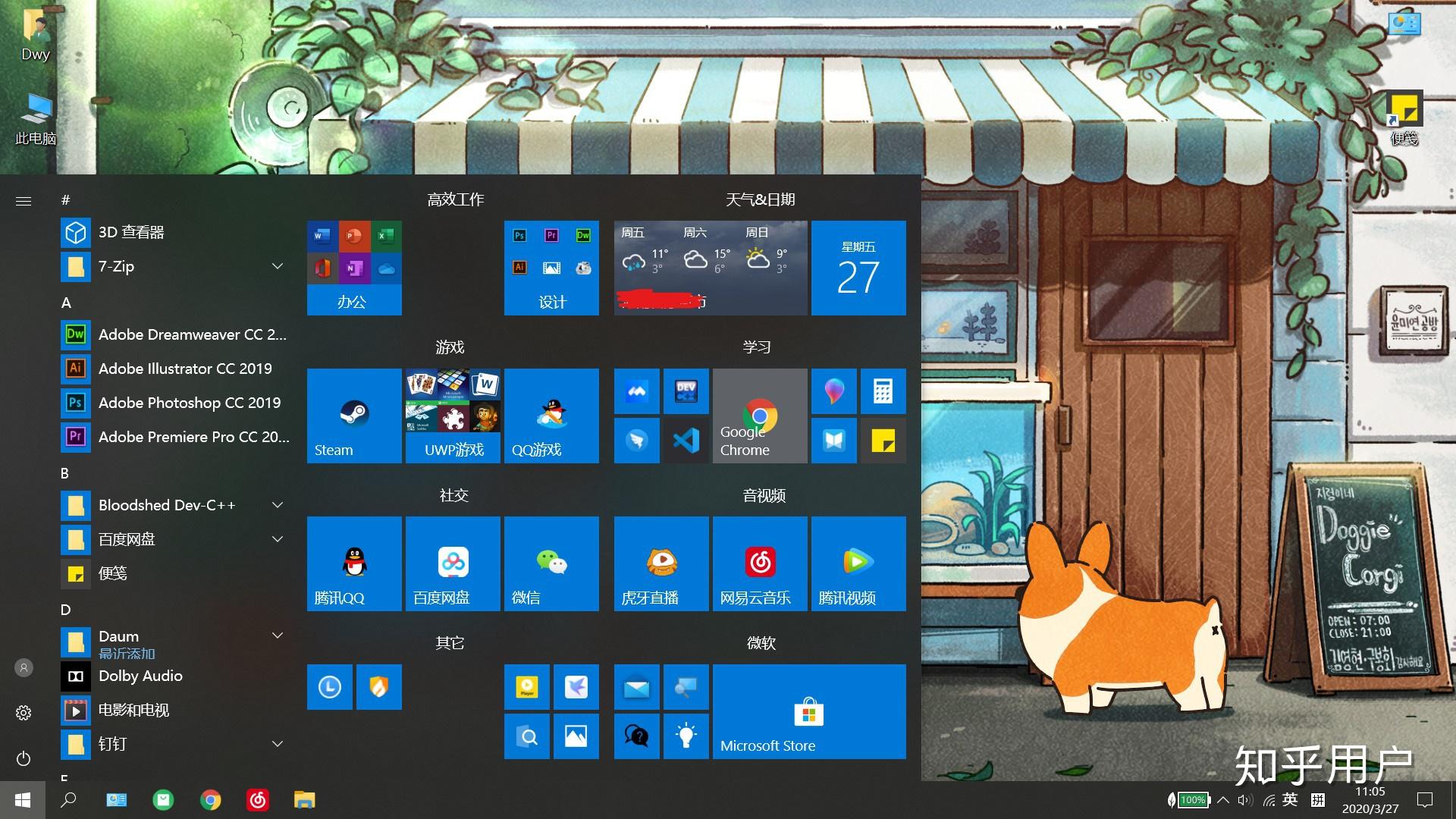The image size is (1456, 819).
Task: Open 3D 查看器 from the app list
Action: (176, 232)
